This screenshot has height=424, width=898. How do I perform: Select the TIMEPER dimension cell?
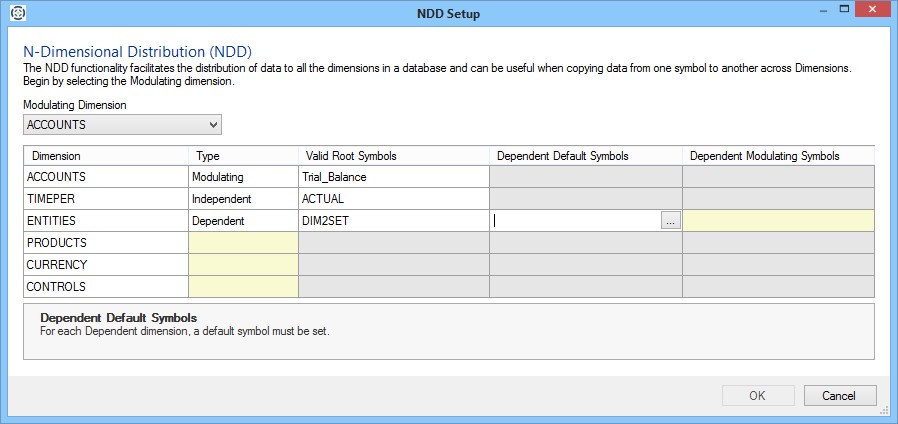tap(105, 199)
